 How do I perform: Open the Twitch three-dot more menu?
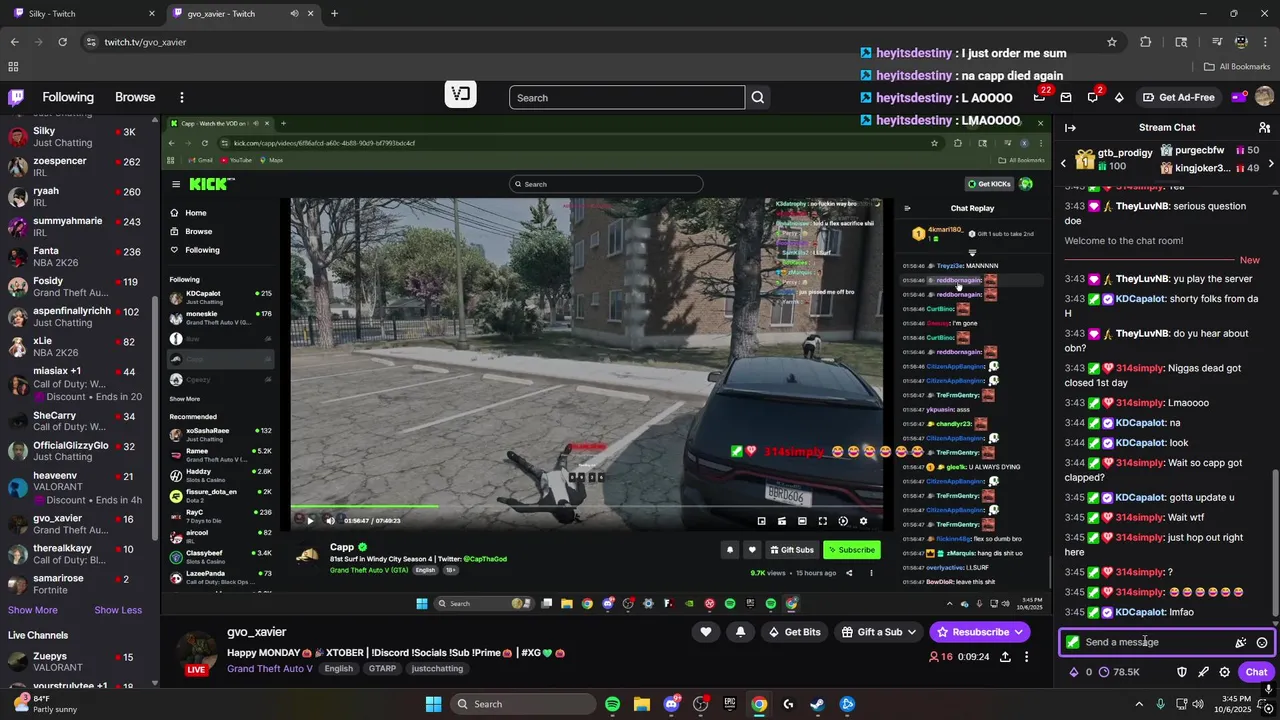pos(182,97)
